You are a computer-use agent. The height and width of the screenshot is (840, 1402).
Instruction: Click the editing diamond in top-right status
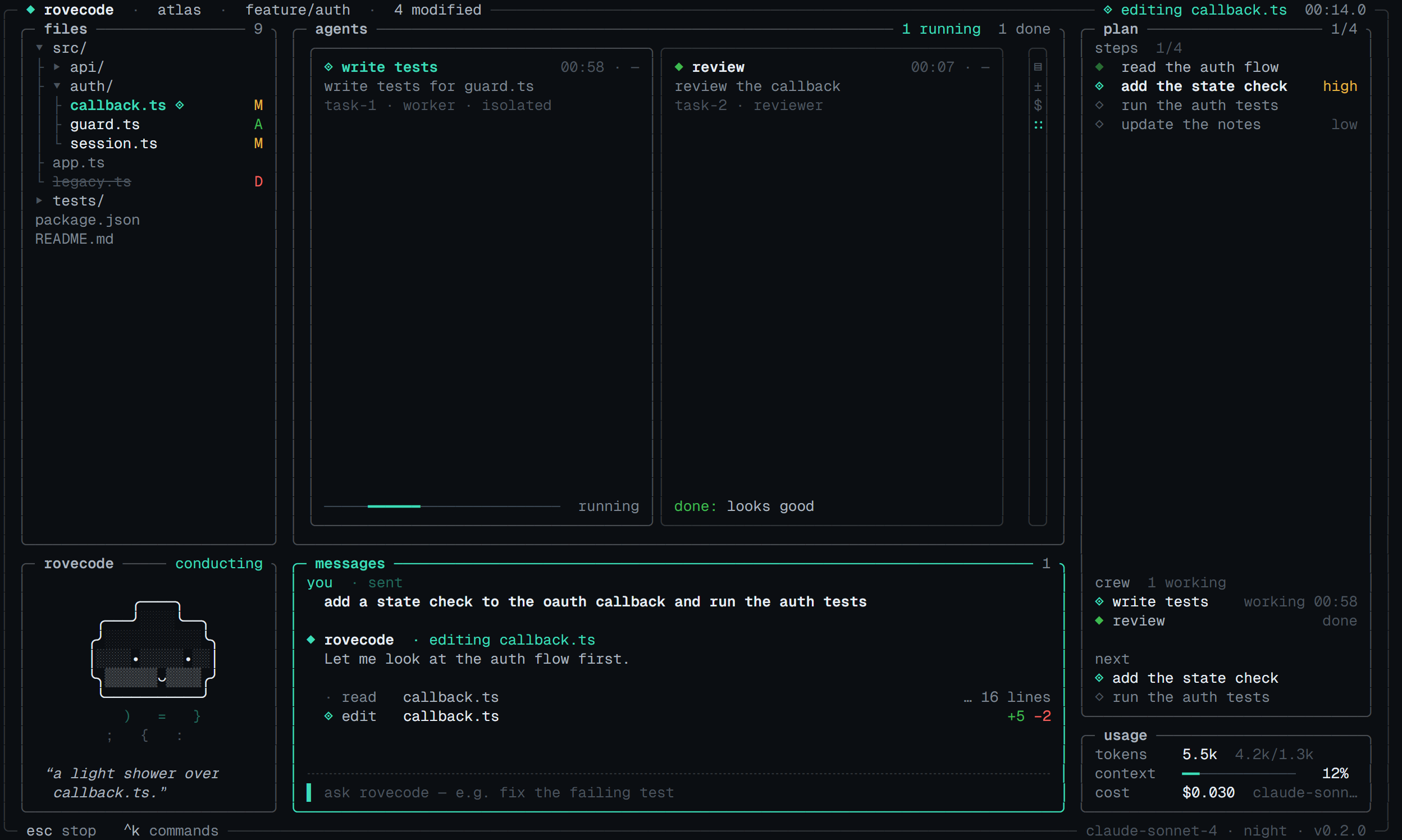click(x=1108, y=10)
